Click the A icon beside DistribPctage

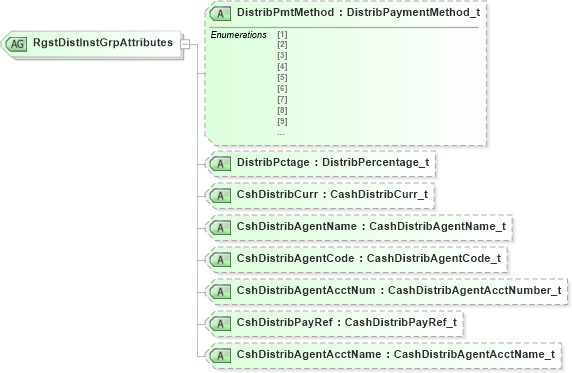pos(220,164)
